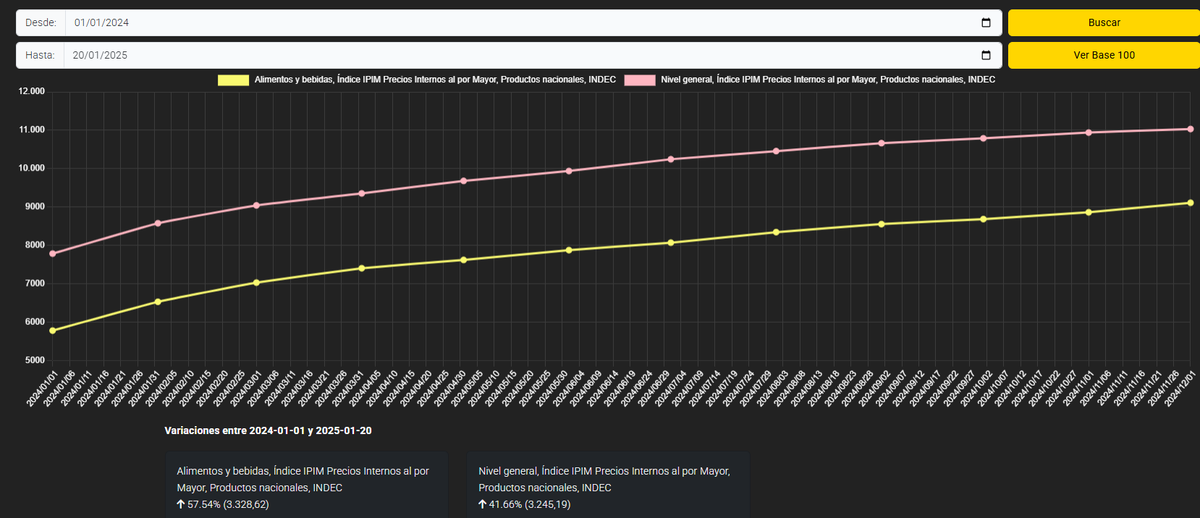Select pink Nivel general point for April 2024
Image resolution: width=1200 pixels, height=518 pixels.
click(361, 193)
